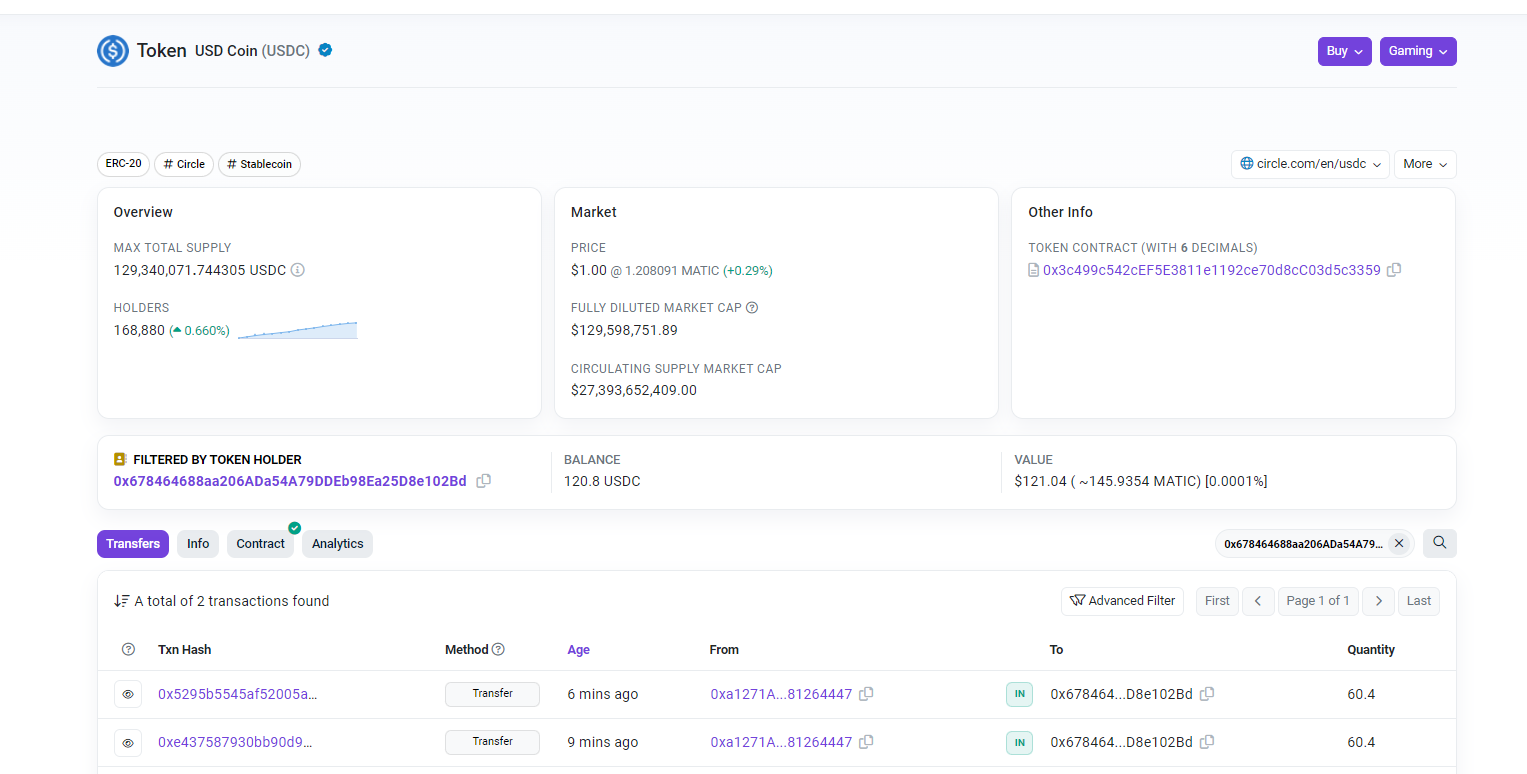This screenshot has width=1527, height=774.
Task: Copy To address in the 9 mins ago row
Action: coord(1207,742)
